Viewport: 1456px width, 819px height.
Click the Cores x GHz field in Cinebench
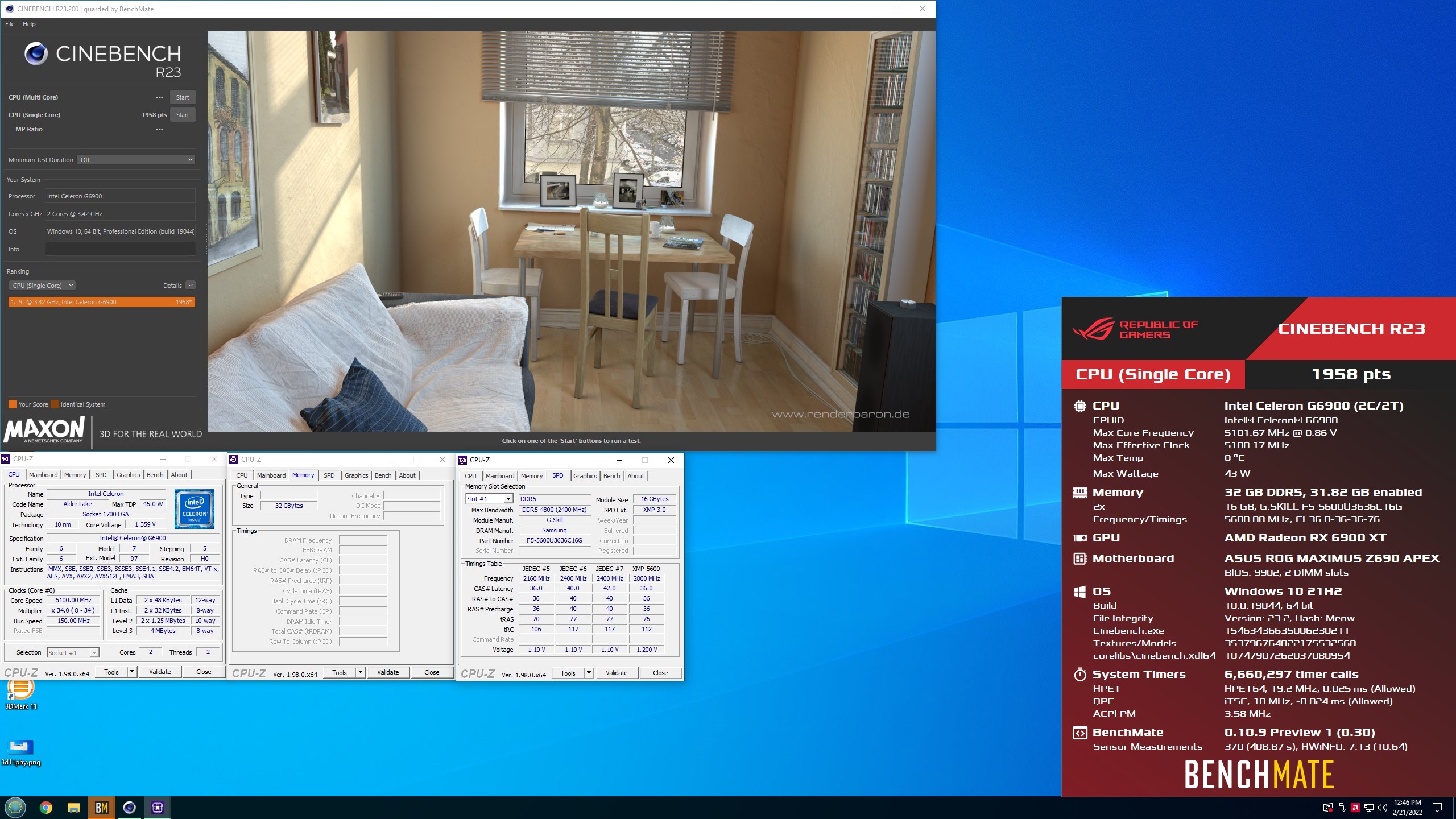pos(120,214)
